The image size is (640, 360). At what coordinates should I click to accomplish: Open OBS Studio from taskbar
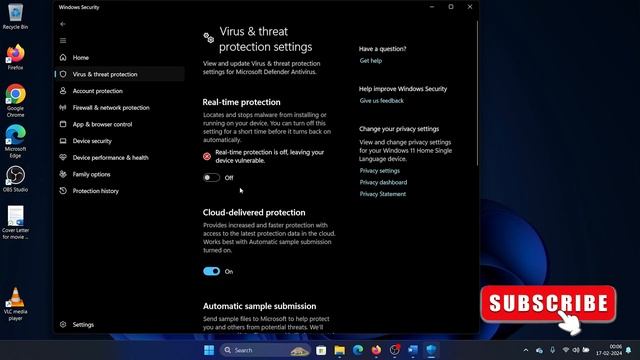coord(395,350)
